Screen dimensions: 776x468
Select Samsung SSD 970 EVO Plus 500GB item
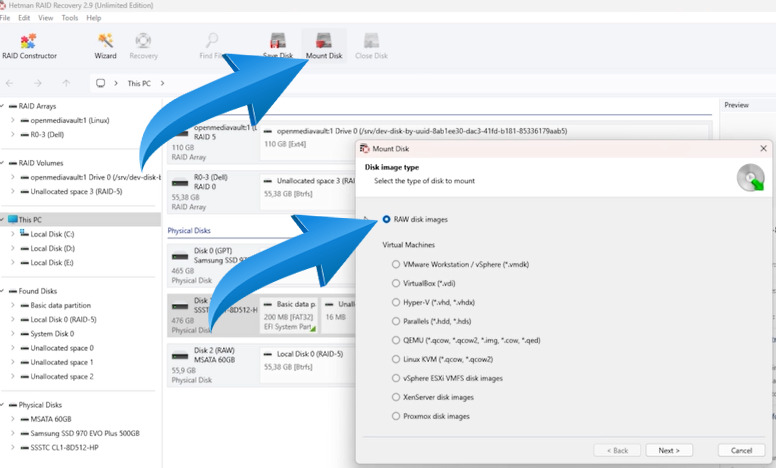coord(85,433)
